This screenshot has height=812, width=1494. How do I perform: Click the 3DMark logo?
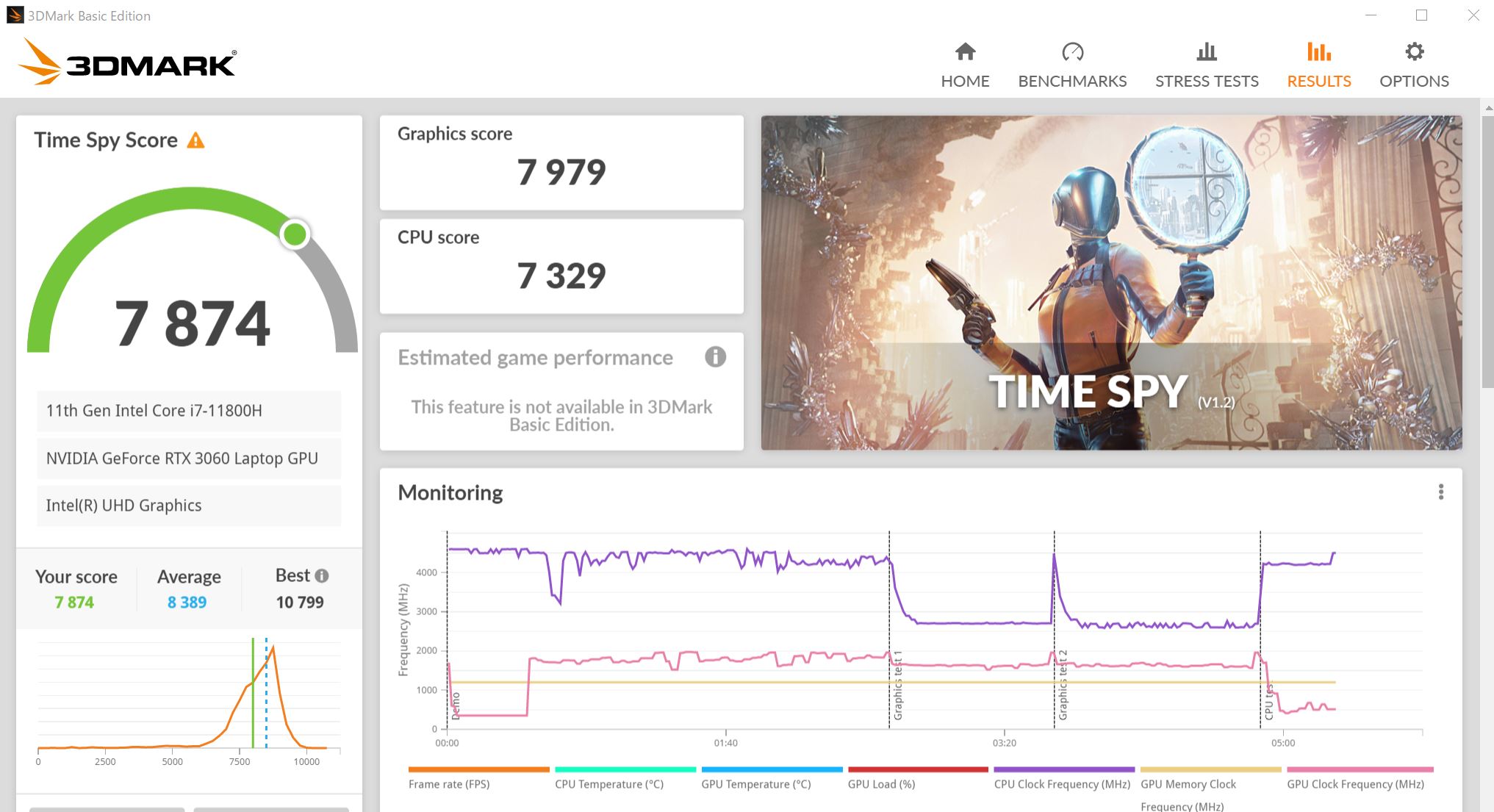pos(127,62)
